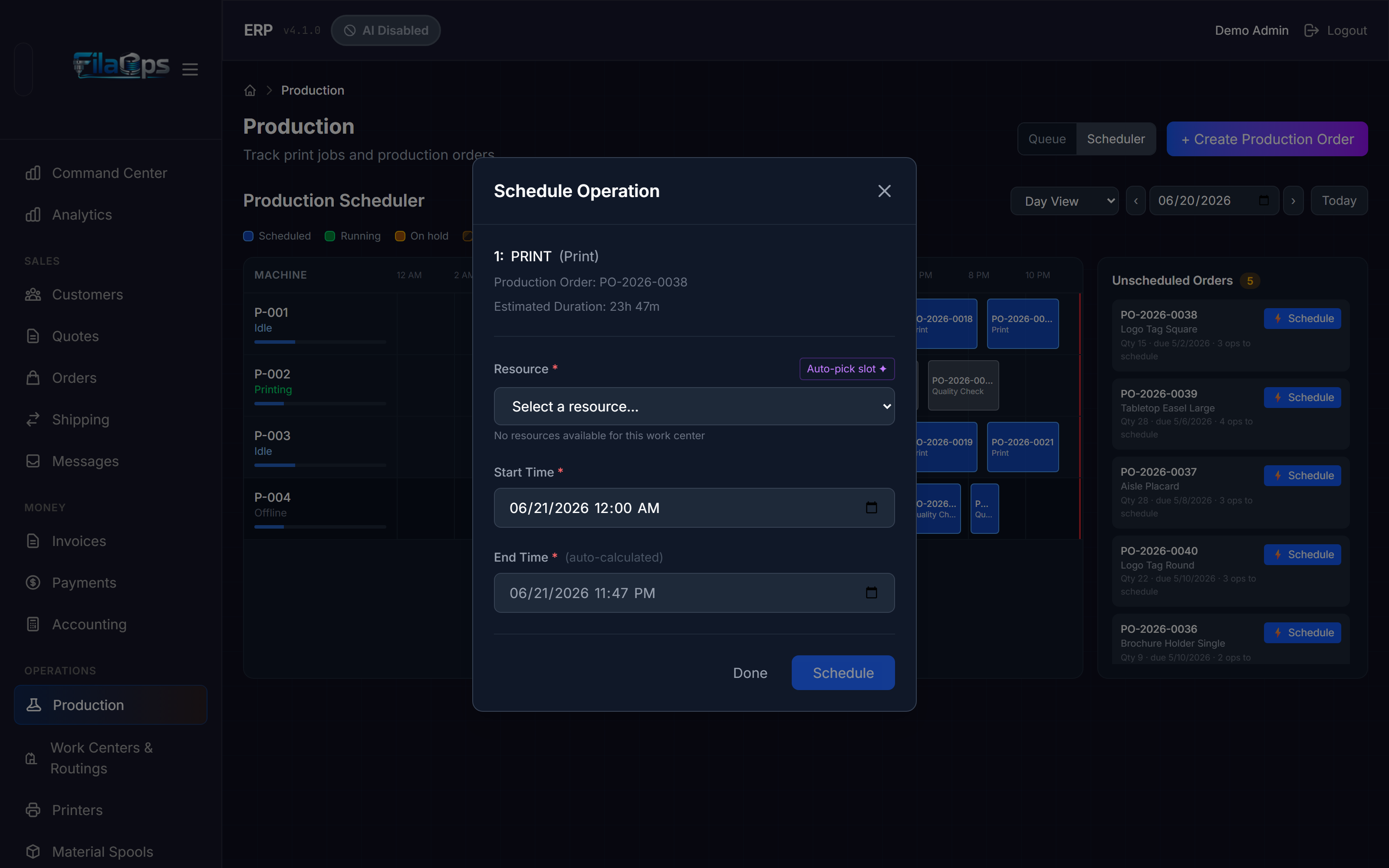The height and width of the screenshot is (868, 1389).
Task: Click the Command Center chart icon
Action: click(x=33, y=173)
